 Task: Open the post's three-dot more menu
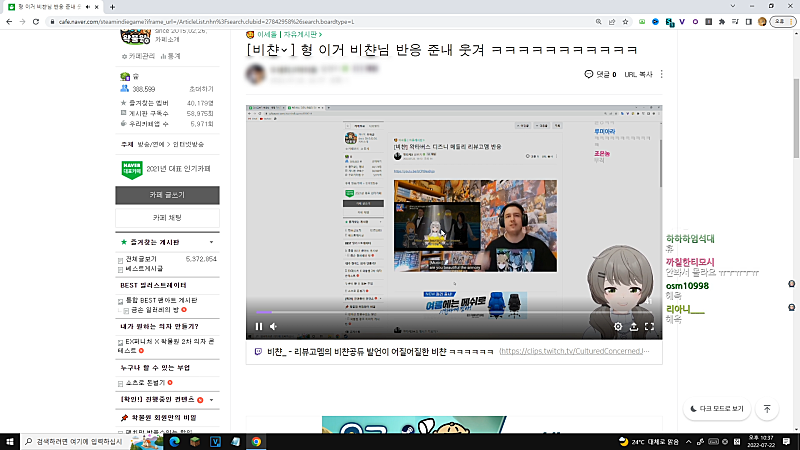(x=661, y=74)
